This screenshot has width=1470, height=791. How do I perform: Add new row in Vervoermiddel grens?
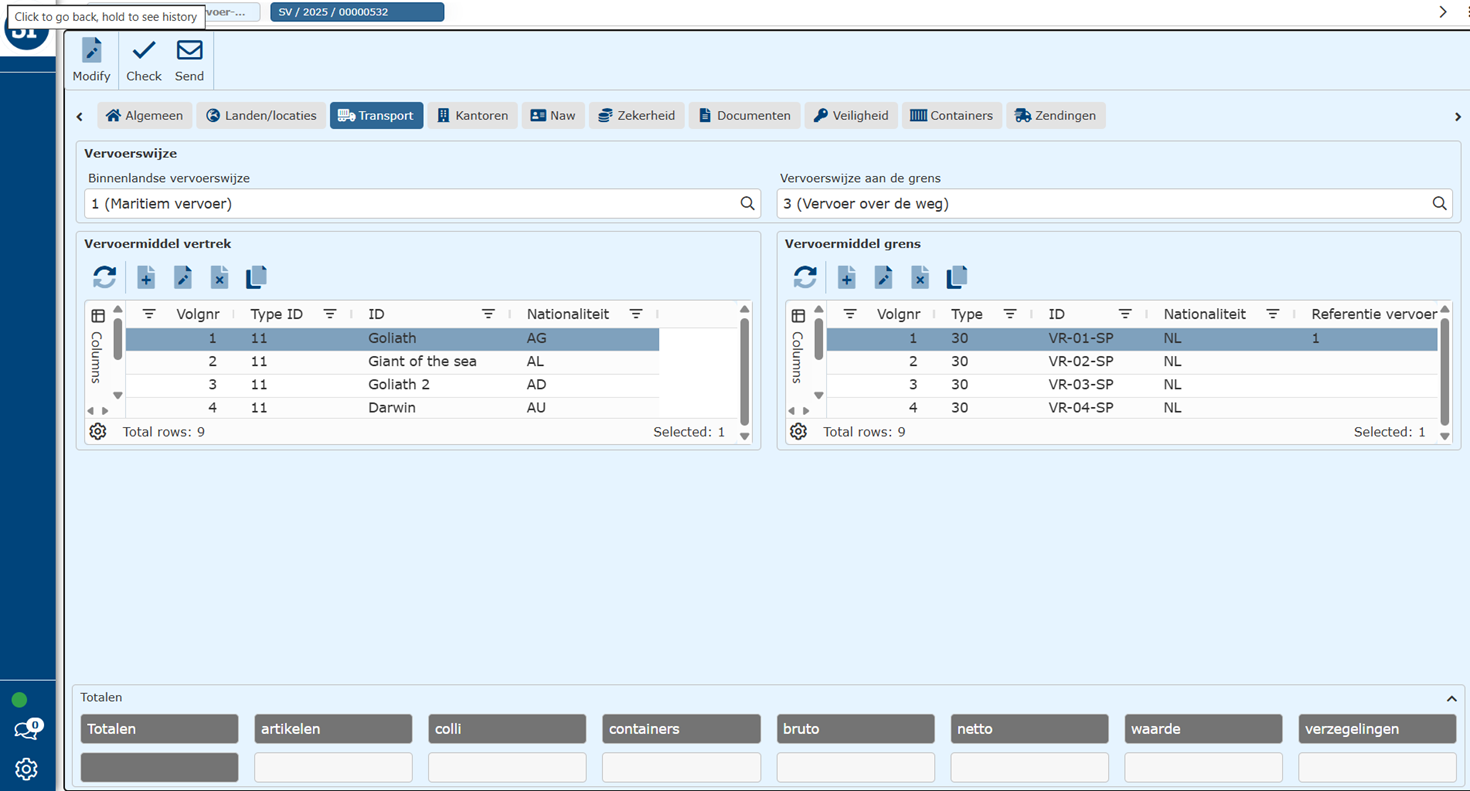pos(846,277)
